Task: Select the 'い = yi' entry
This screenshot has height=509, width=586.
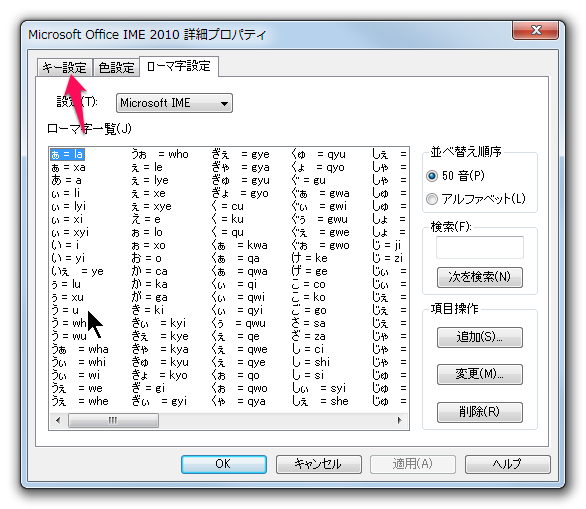Action: click(x=68, y=258)
